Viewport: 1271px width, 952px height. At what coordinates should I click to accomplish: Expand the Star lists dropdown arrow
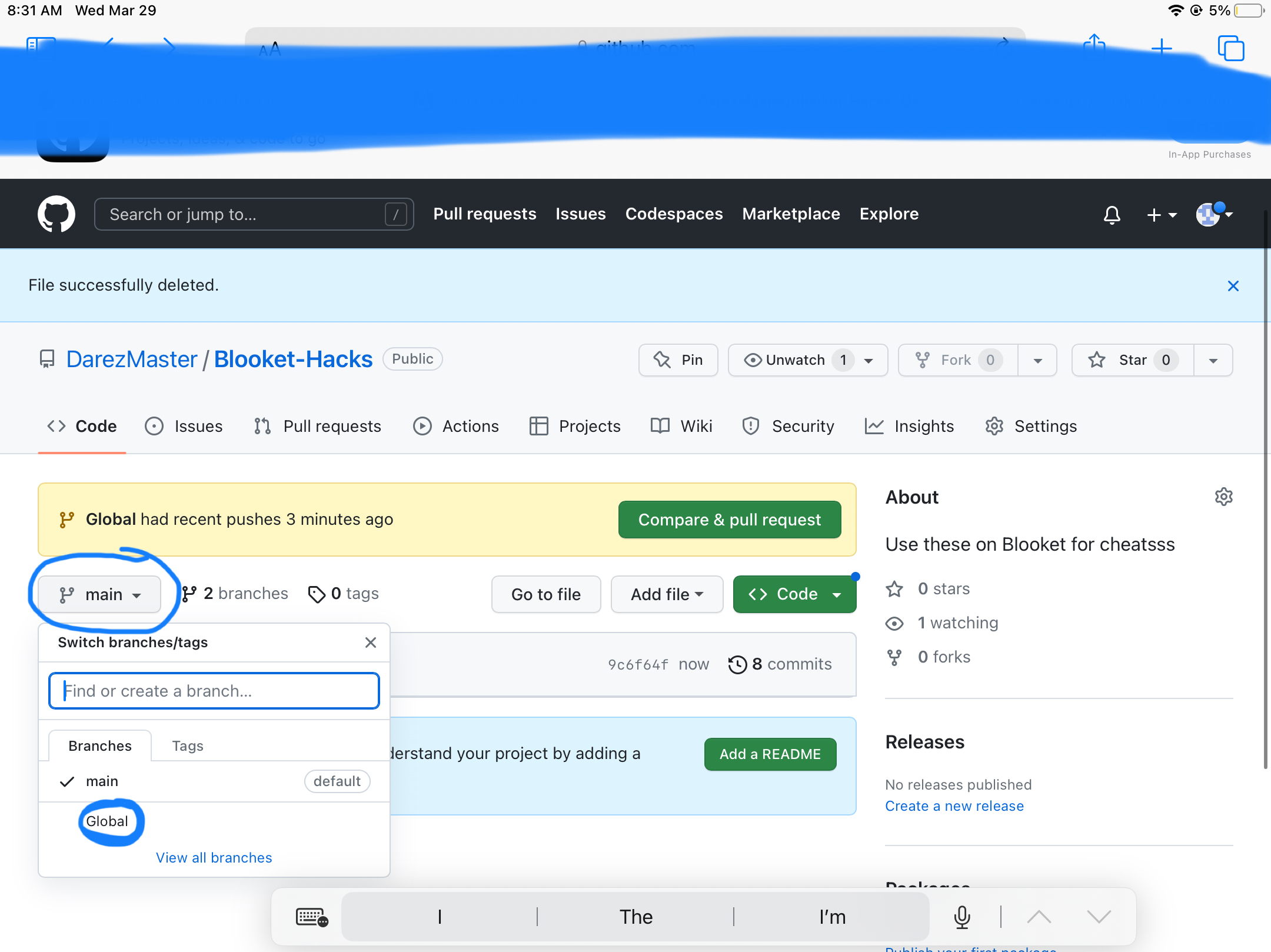pos(1213,360)
